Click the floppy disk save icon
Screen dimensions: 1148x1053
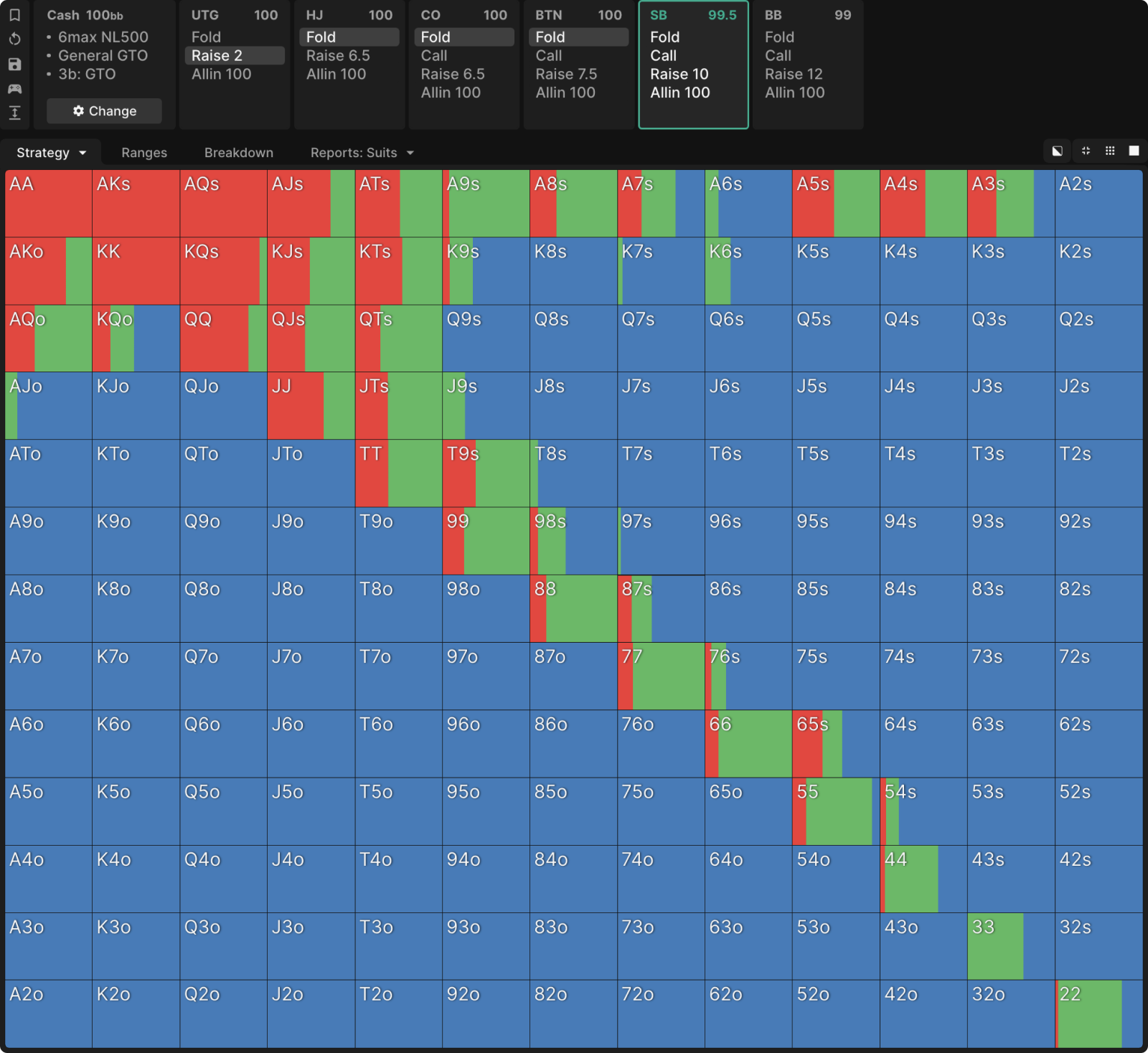pyautogui.click(x=14, y=65)
